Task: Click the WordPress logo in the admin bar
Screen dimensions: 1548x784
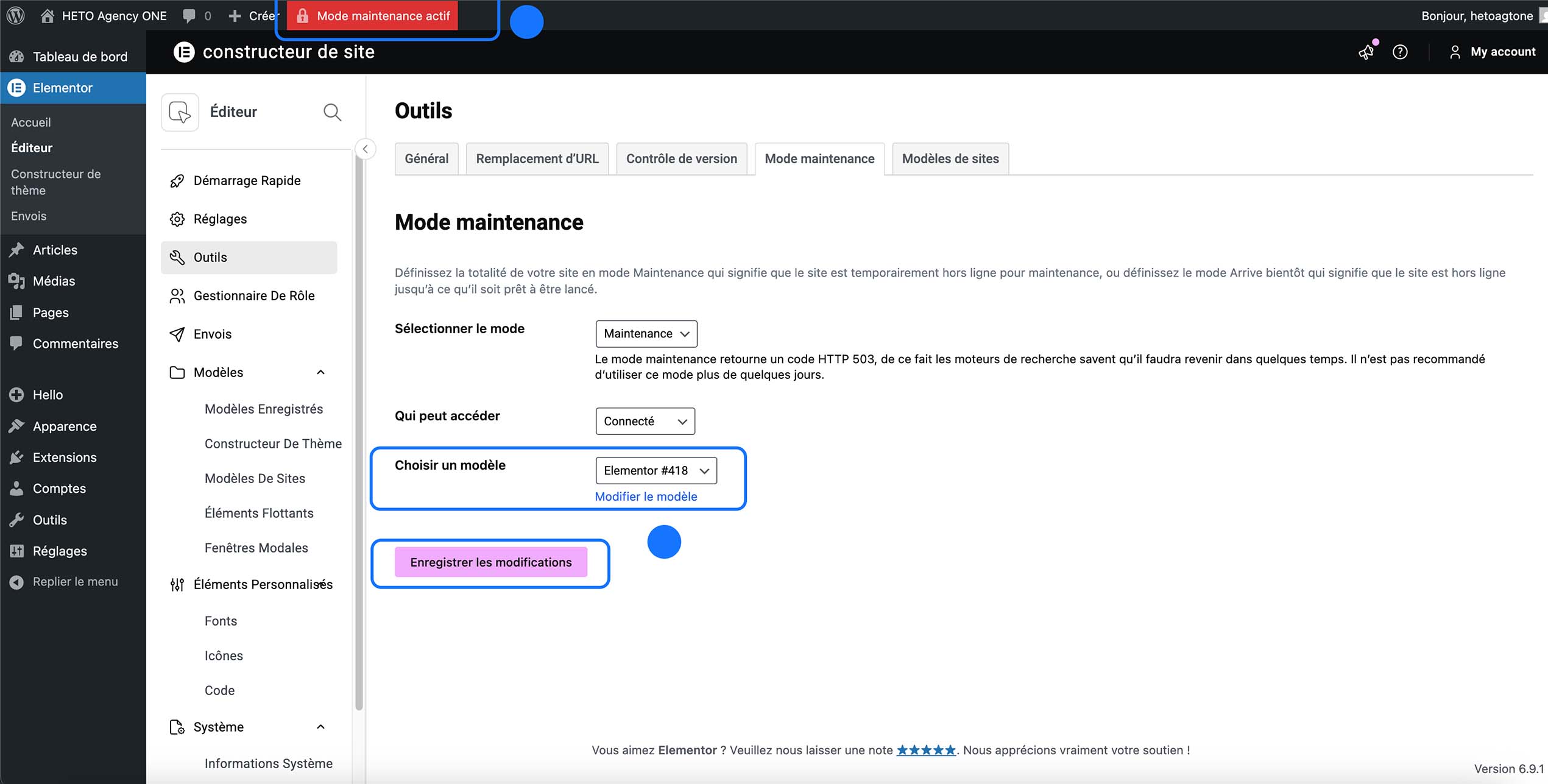Action: pyautogui.click(x=15, y=15)
